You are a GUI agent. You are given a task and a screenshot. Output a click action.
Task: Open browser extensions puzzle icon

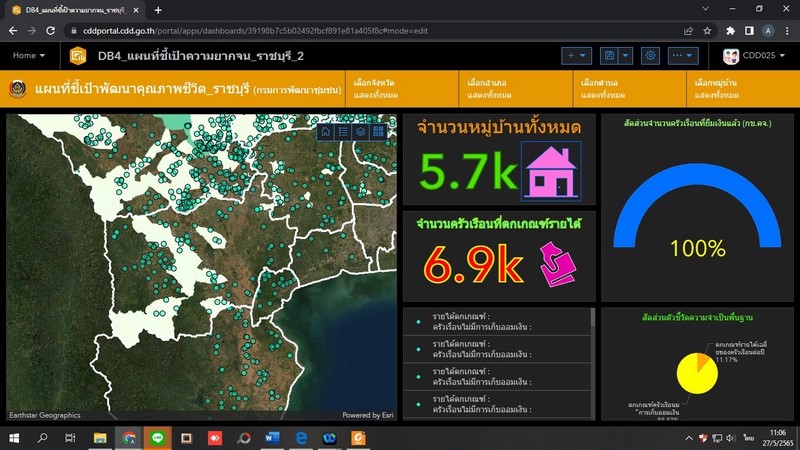point(731,31)
